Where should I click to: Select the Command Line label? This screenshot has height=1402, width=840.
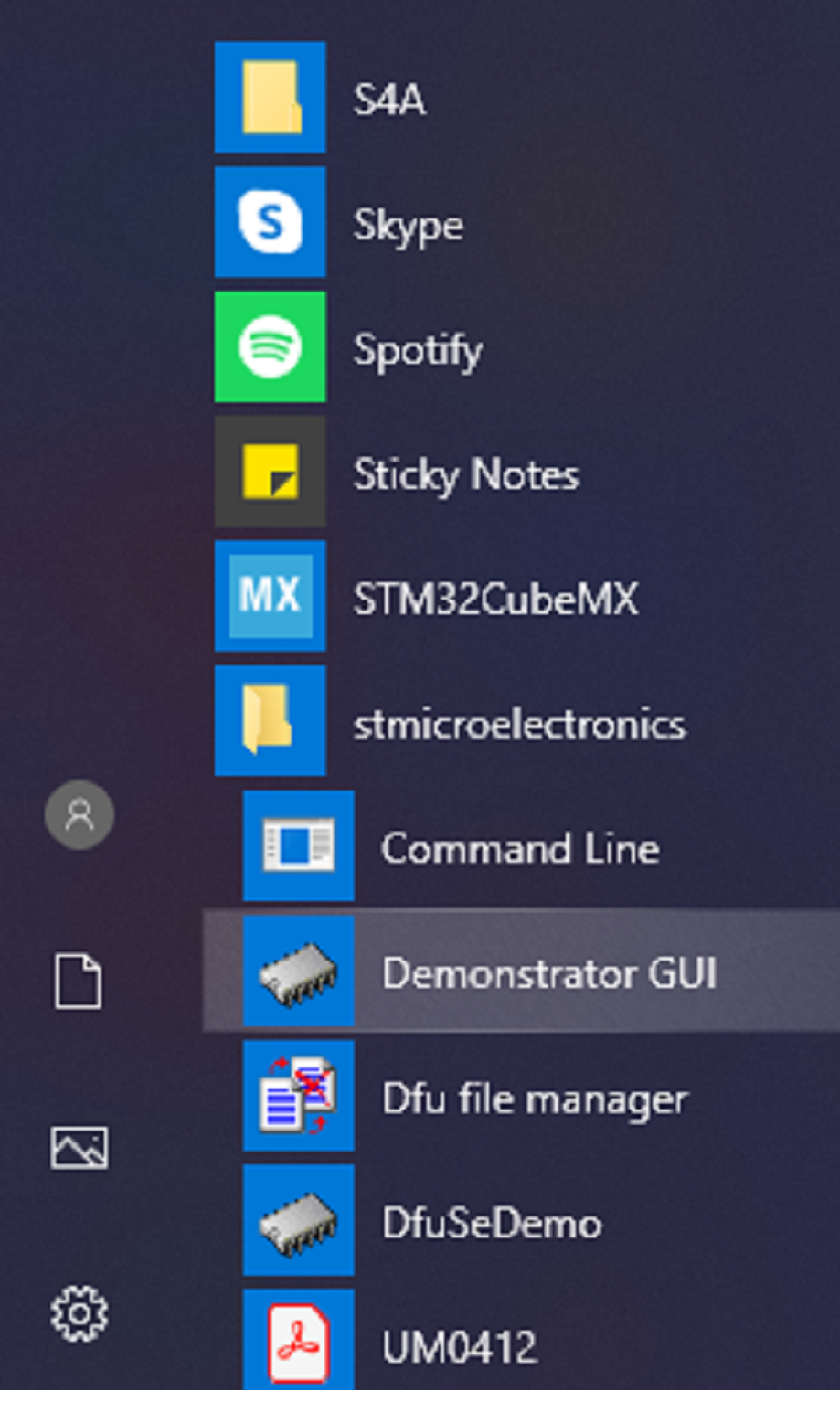pos(520,848)
